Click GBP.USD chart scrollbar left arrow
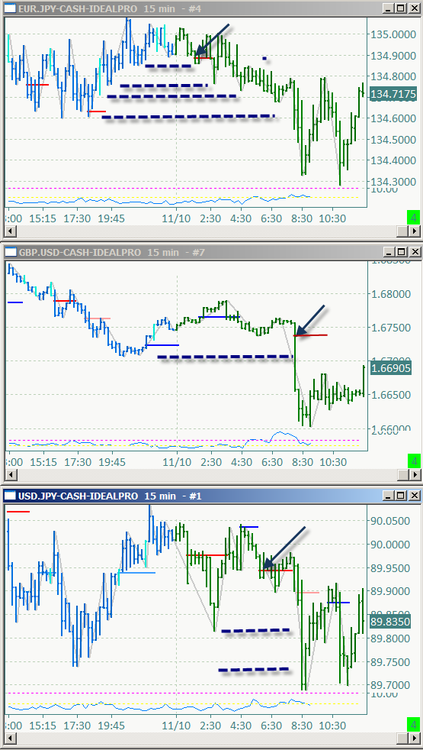423x750 pixels. coord(9,475)
